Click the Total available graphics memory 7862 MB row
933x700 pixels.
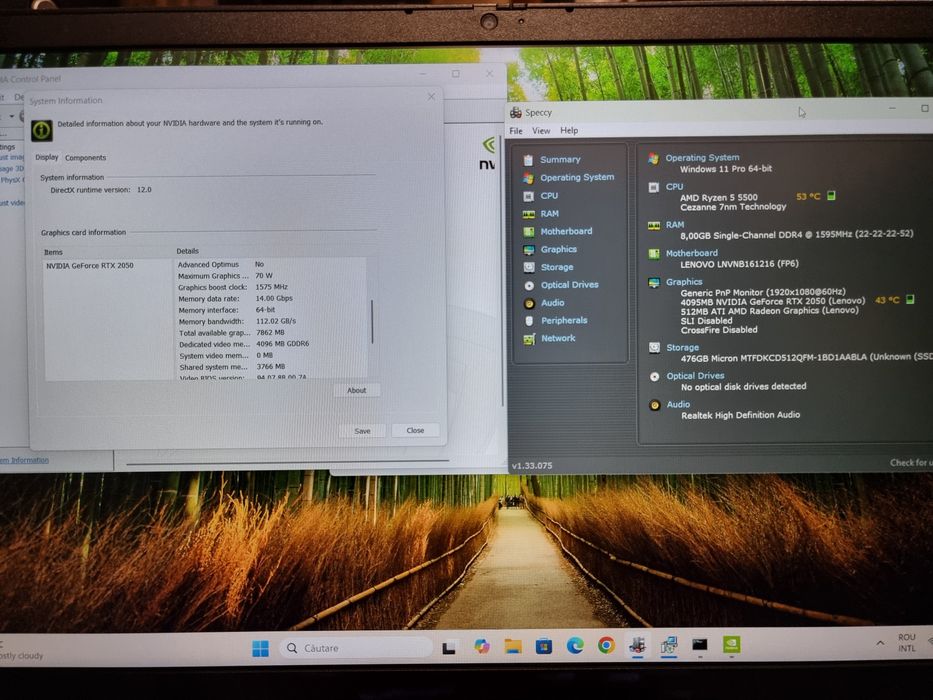[271, 333]
